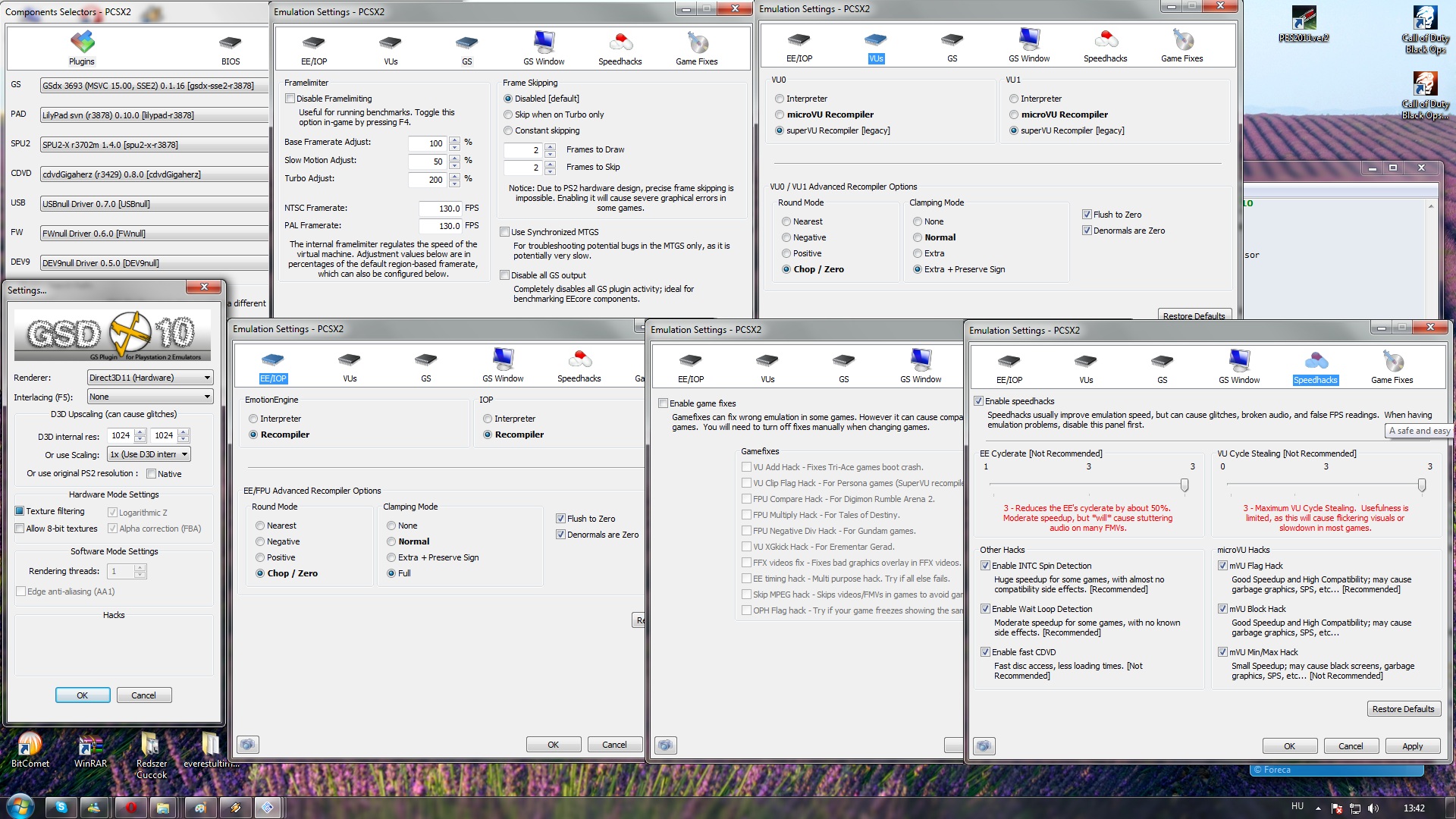Check Disable all GS output
1456x819 pixels.
coord(504,275)
